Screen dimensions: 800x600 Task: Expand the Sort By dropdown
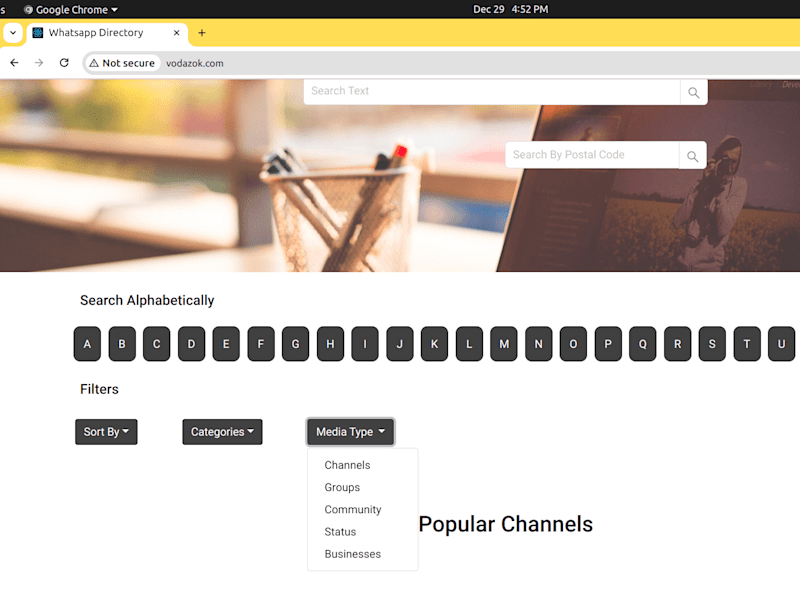click(106, 432)
